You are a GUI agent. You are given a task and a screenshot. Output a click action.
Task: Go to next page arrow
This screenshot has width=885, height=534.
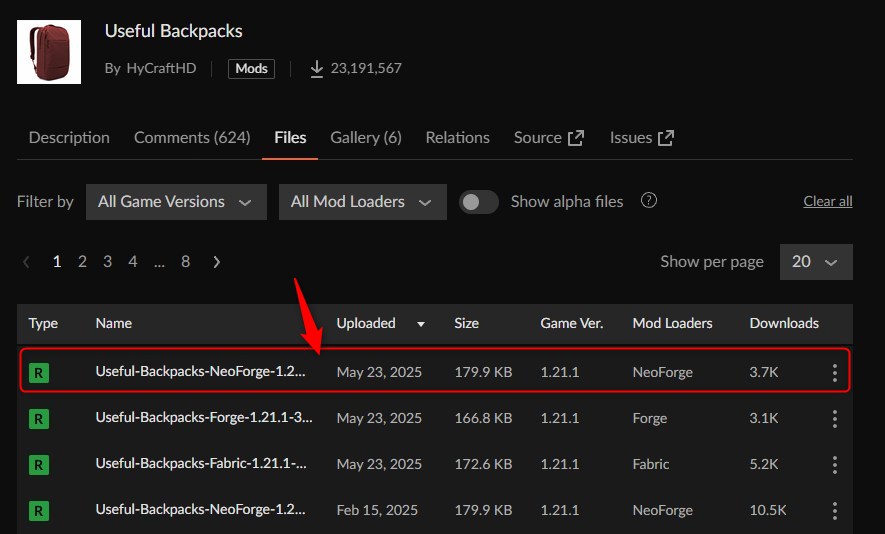pyautogui.click(x=216, y=261)
